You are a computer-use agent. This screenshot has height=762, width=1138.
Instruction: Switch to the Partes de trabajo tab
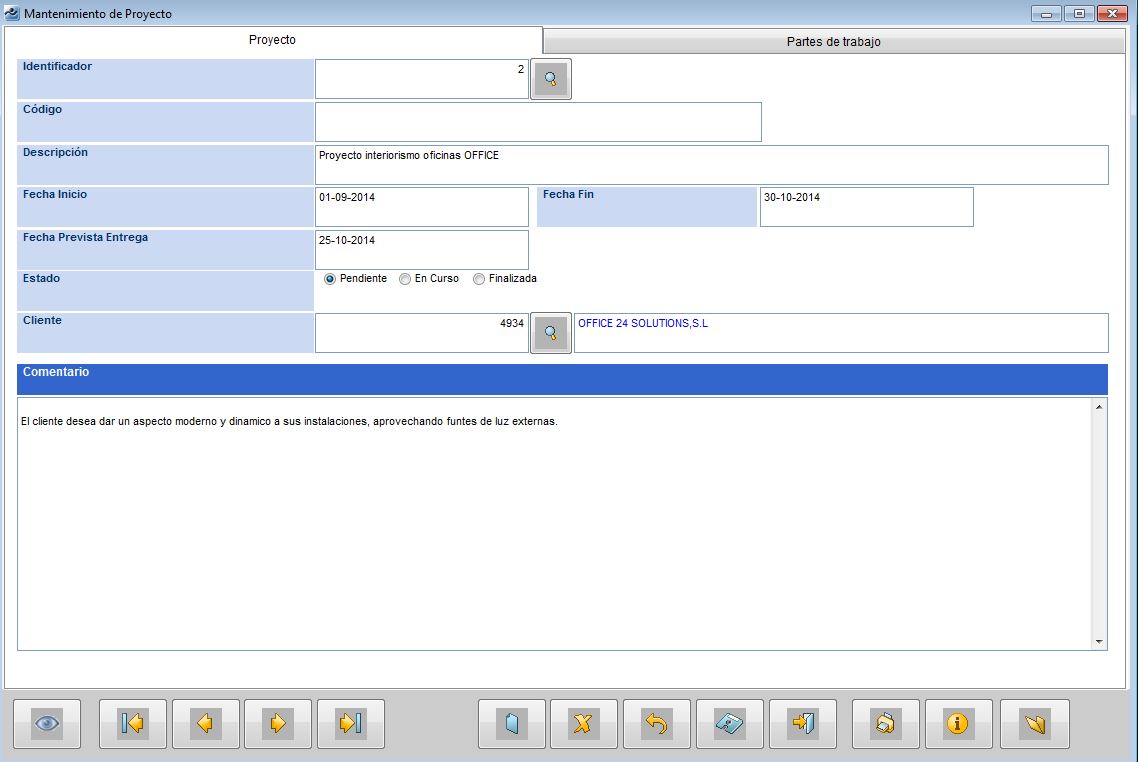coord(833,42)
